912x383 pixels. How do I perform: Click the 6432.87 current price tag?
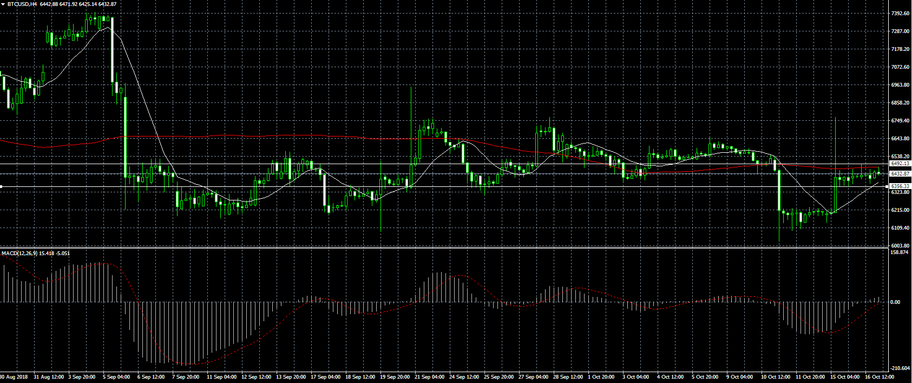900,173
